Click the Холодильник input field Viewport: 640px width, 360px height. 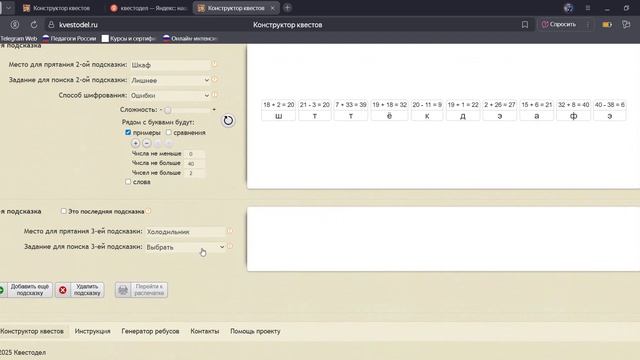point(185,231)
